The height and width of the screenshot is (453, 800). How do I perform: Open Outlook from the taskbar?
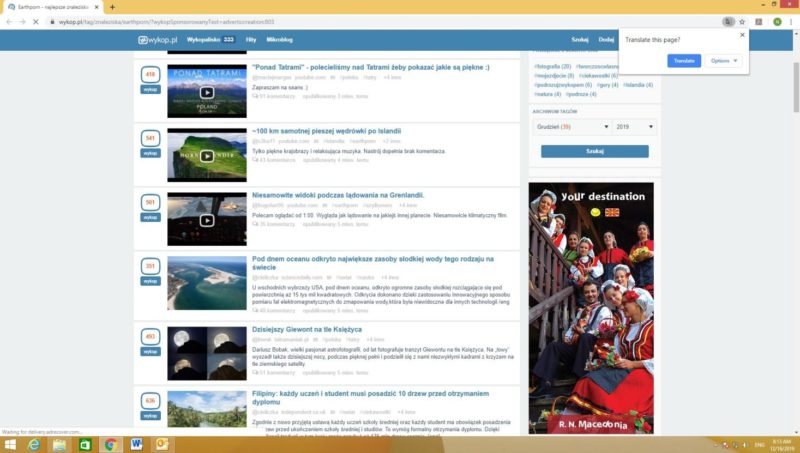(x=162, y=445)
